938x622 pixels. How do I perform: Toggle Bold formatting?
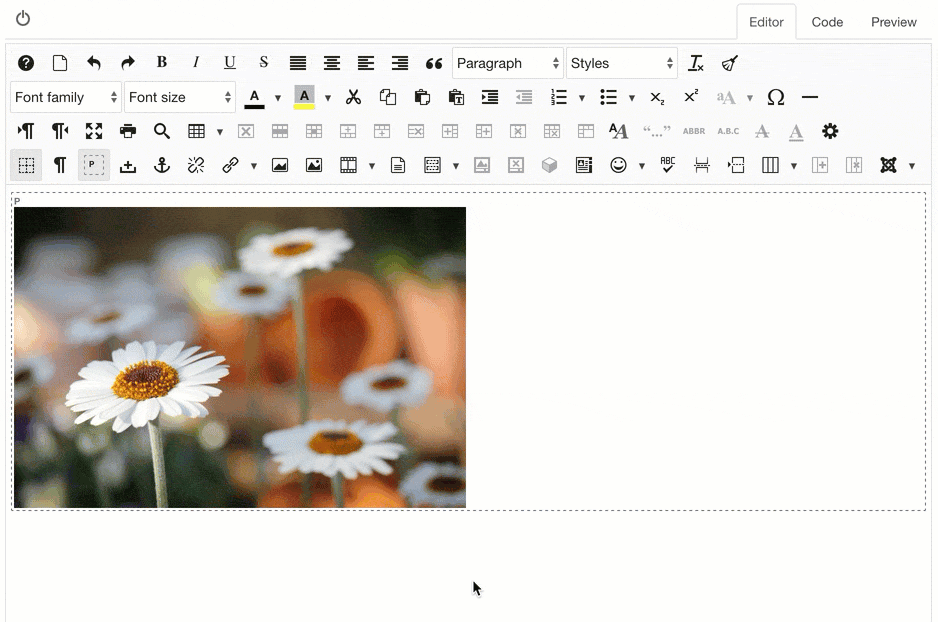pyautogui.click(x=161, y=63)
